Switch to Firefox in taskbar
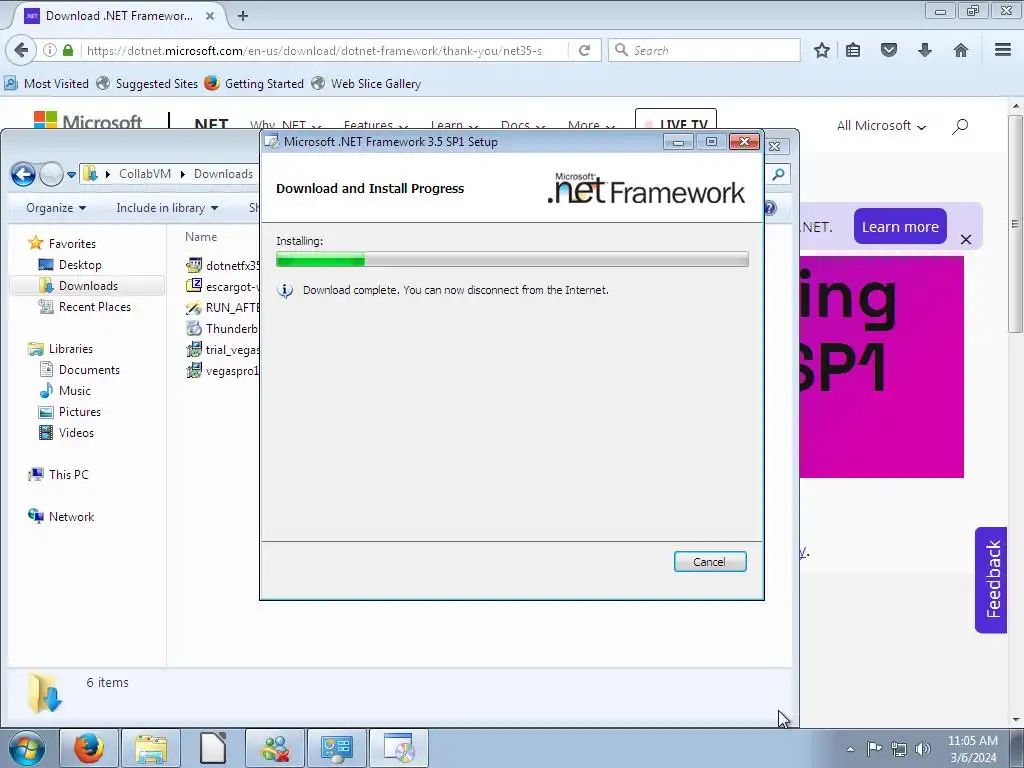This screenshot has height=768, width=1024. click(89, 748)
